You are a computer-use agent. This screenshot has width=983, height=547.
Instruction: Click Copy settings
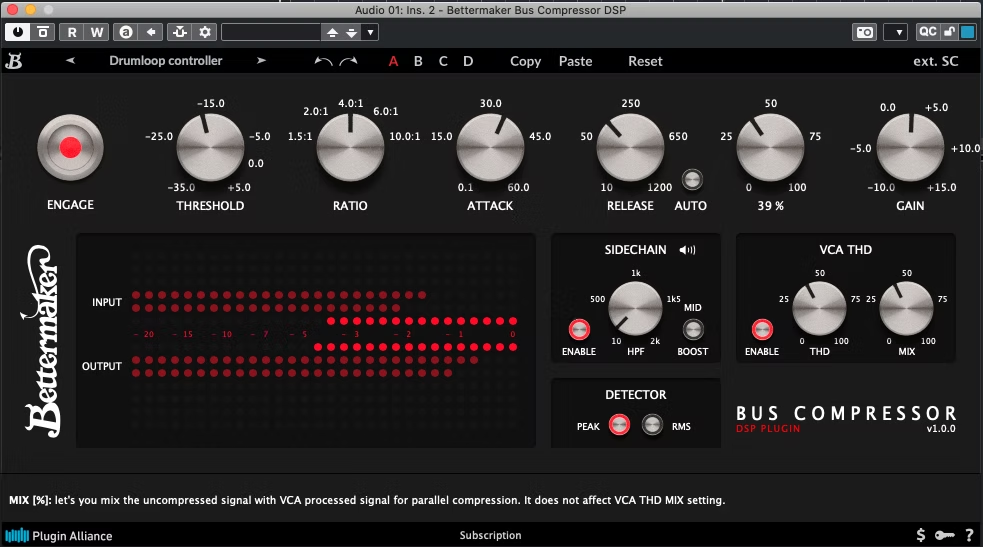click(x=525, y=61)
